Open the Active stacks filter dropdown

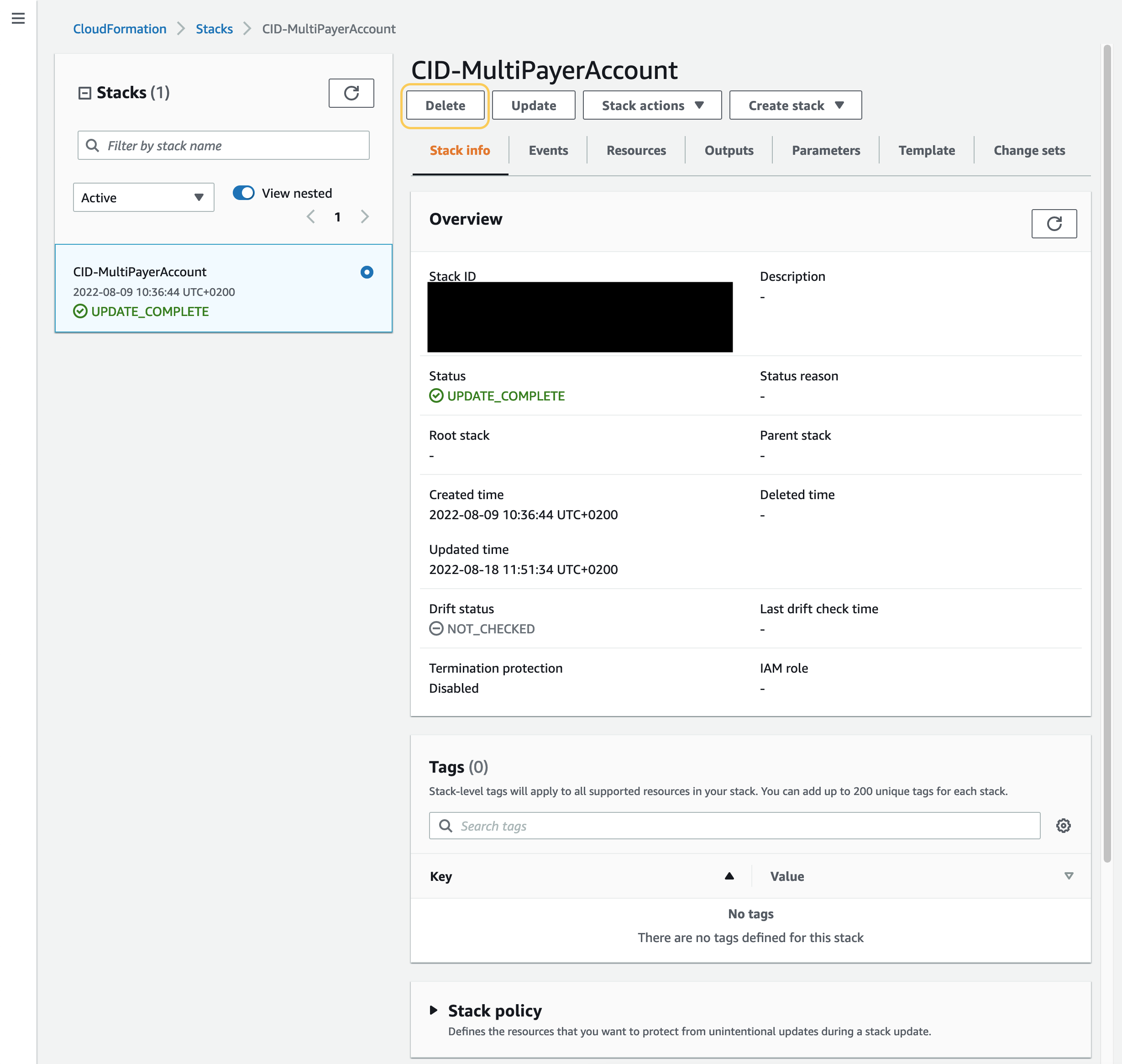(x=143, y=197)
